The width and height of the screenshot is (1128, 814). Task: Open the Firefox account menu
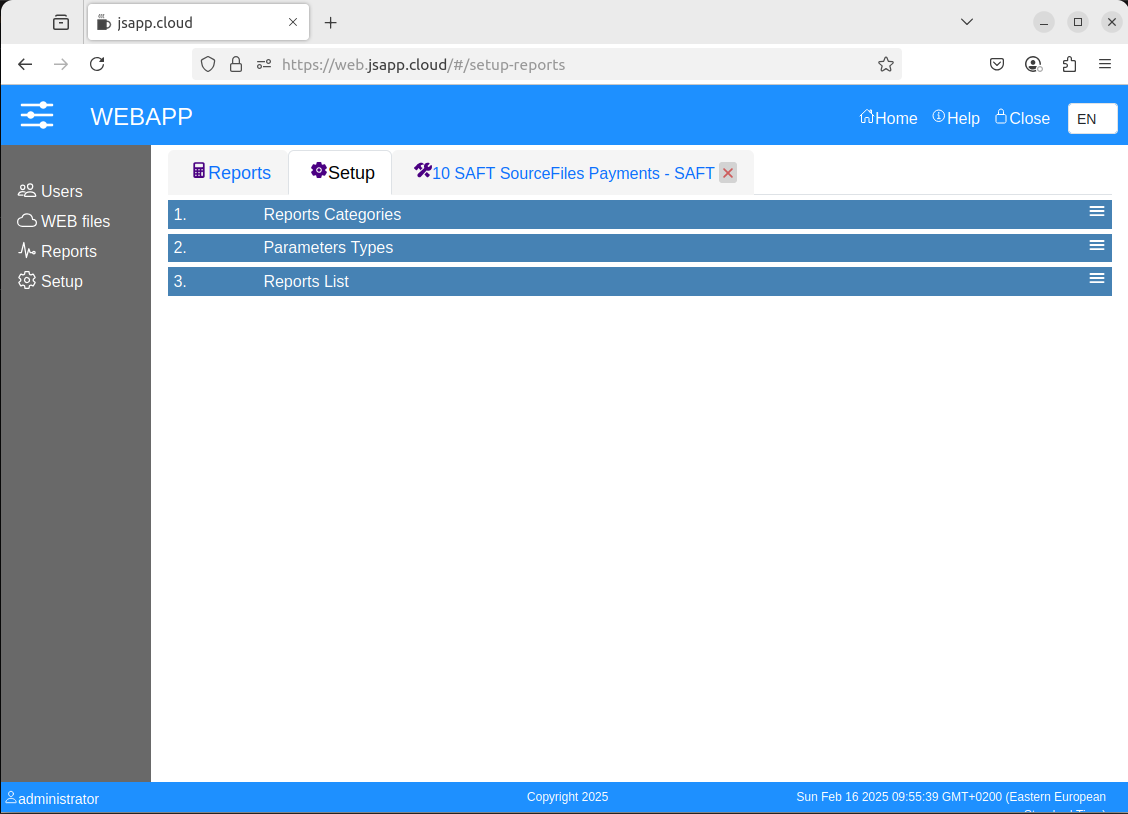(1033, 65)
